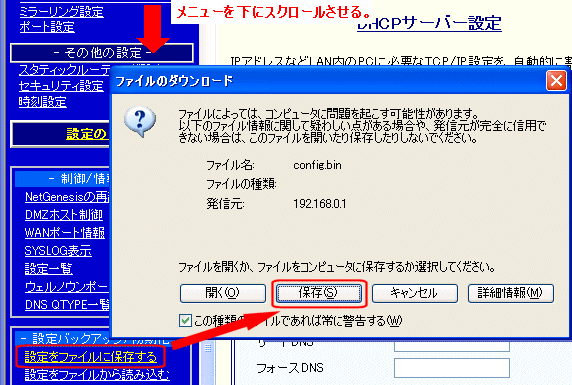Open the DNS QTYPE一覧 link

tap(67, 305)
